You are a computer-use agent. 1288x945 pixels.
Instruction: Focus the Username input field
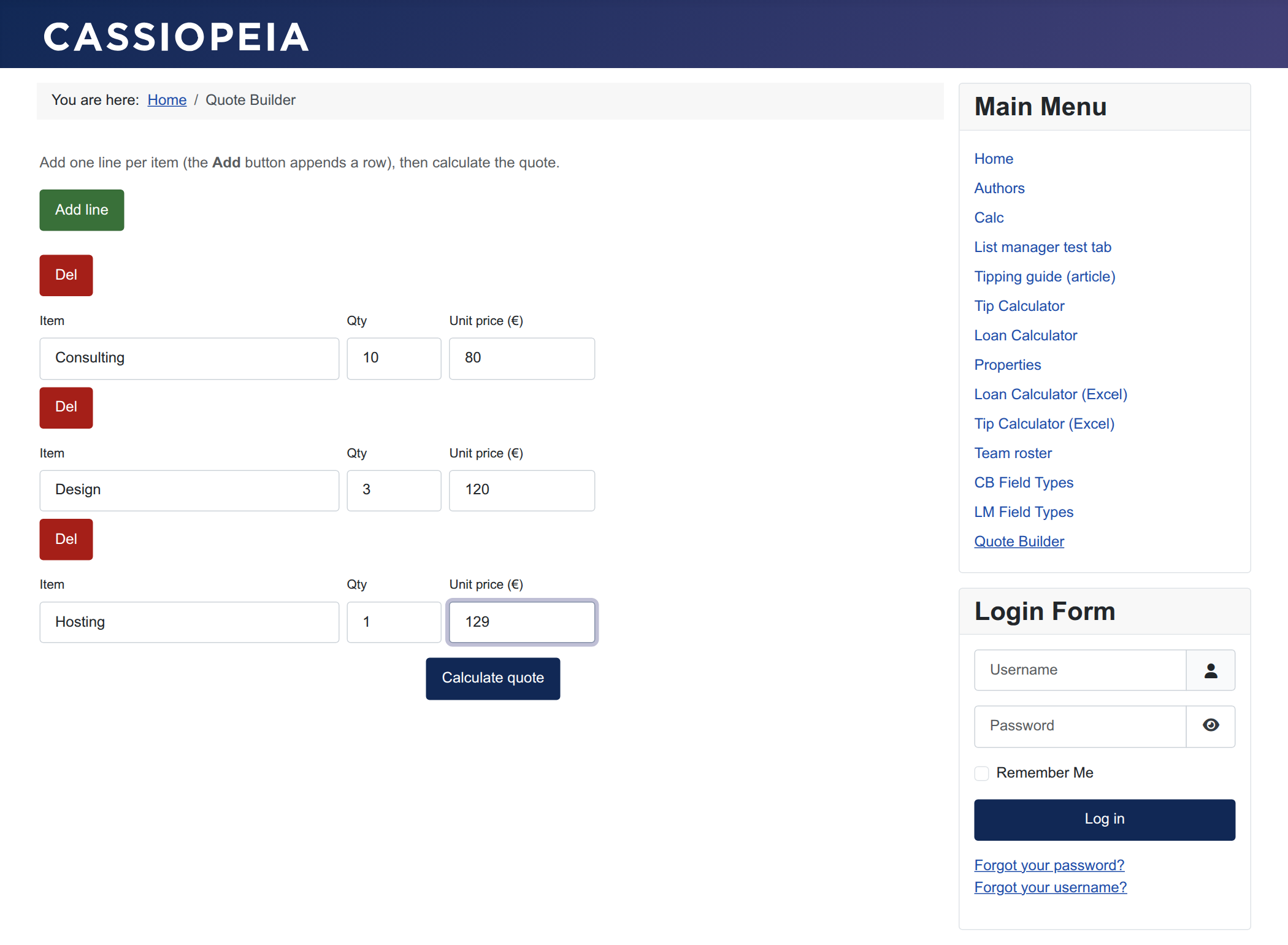coord(1080,670)
